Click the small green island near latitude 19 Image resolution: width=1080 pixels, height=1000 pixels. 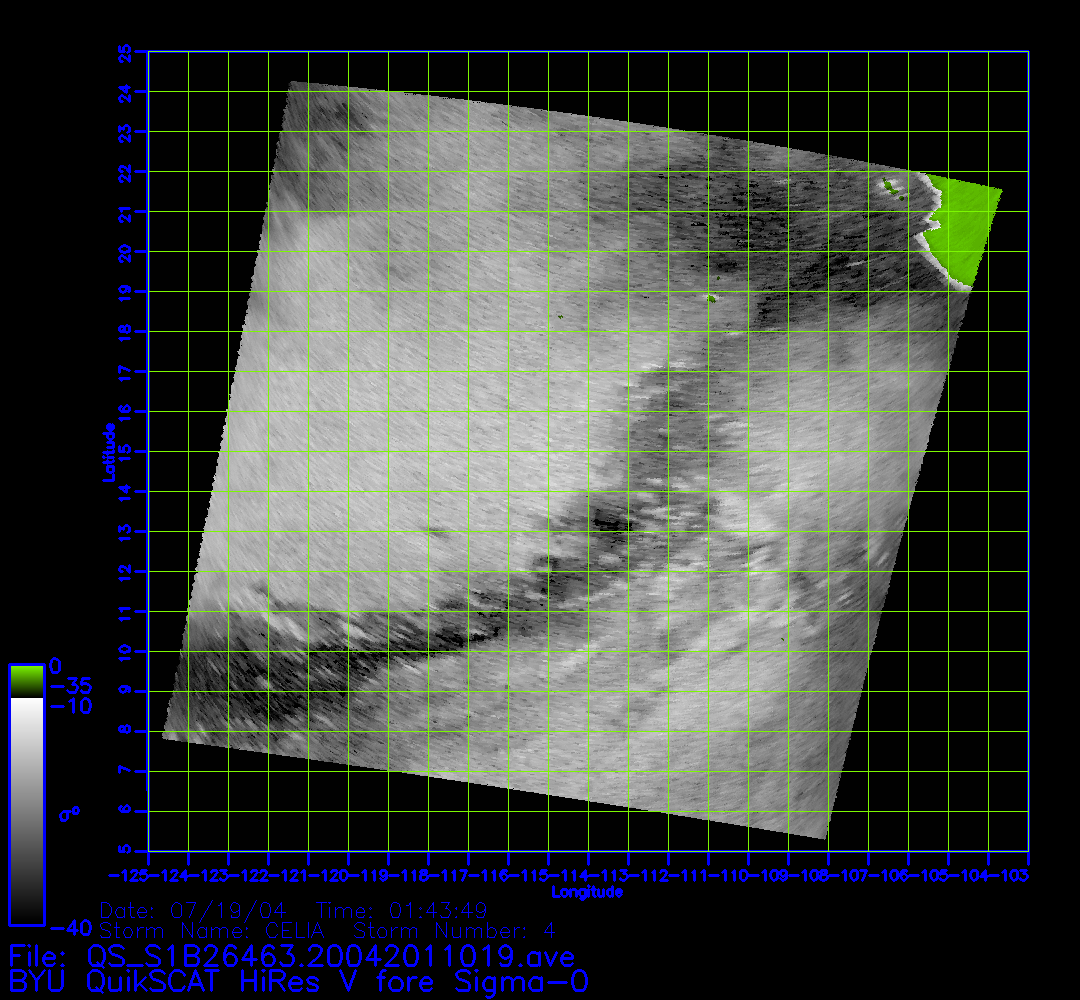[711, 298]
